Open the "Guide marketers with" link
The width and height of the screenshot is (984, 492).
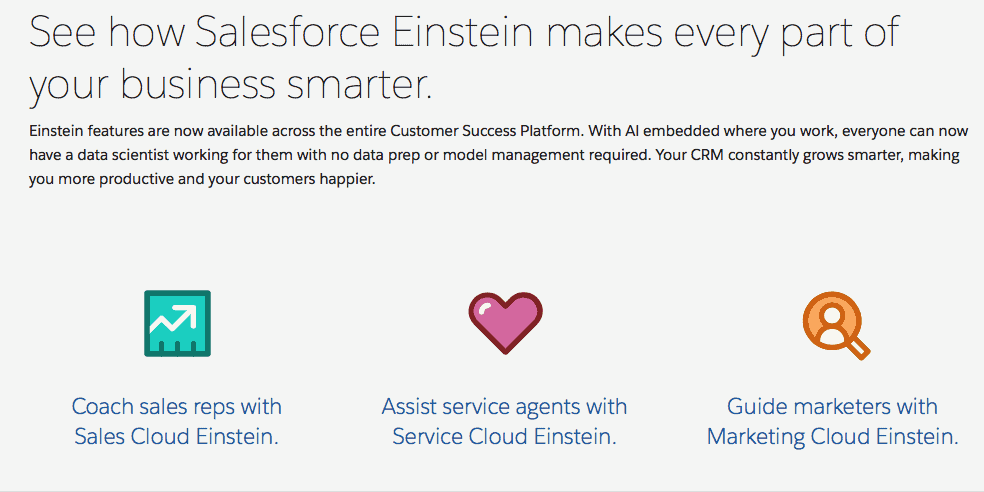coord(832,406)
